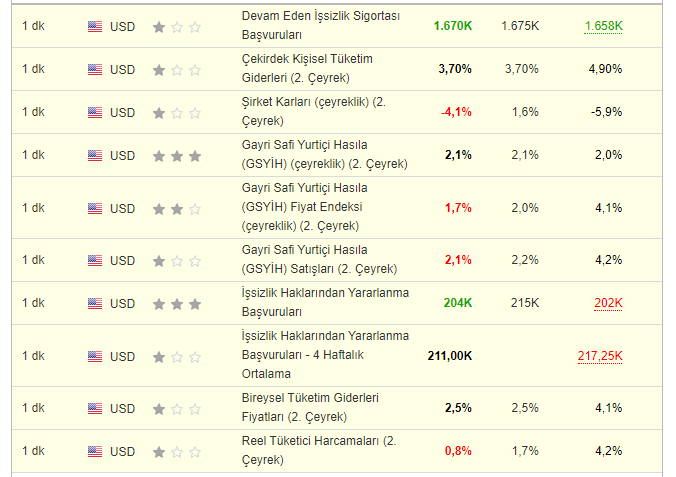Image resolution: width=676 pixels, height=477 pixels.
Task: Click revised previous value 217,25K
Action: click(x=600, y=356)
